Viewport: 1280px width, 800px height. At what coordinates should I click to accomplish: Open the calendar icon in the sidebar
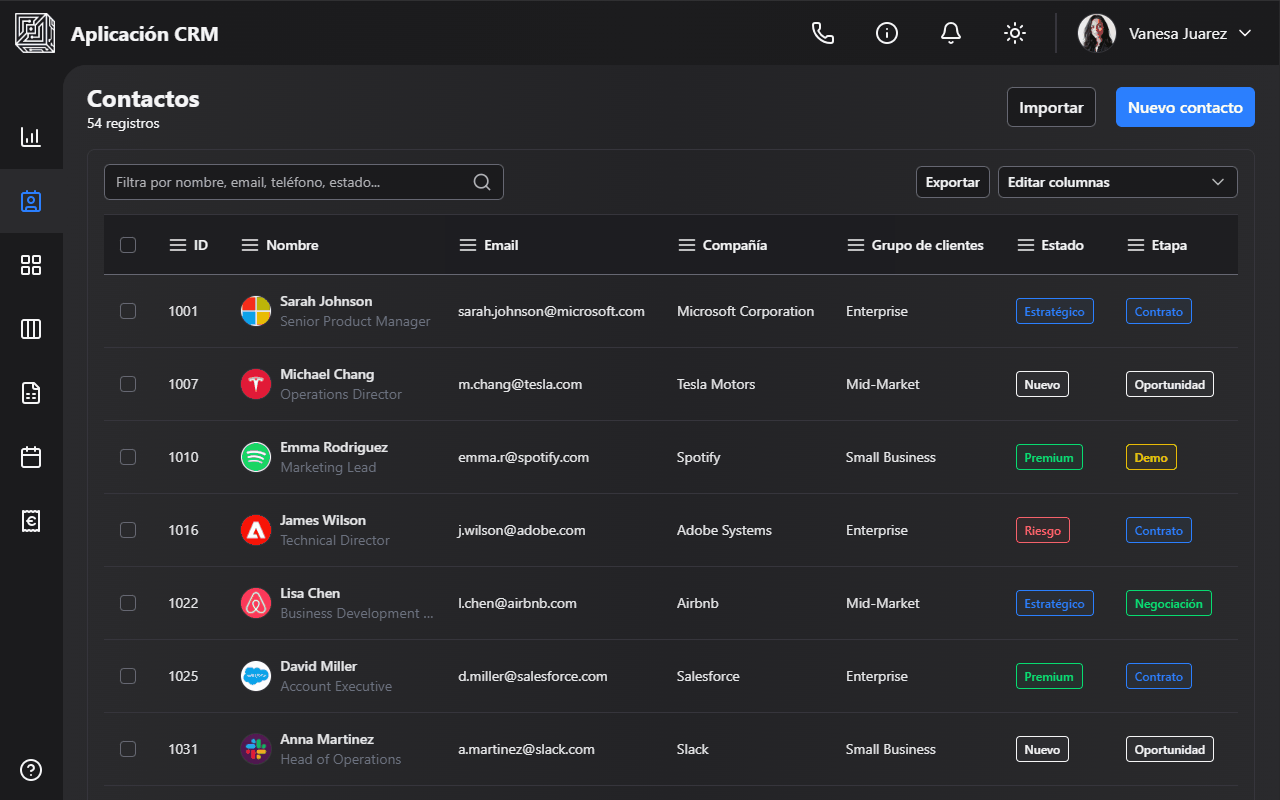(x=31, y=457)
